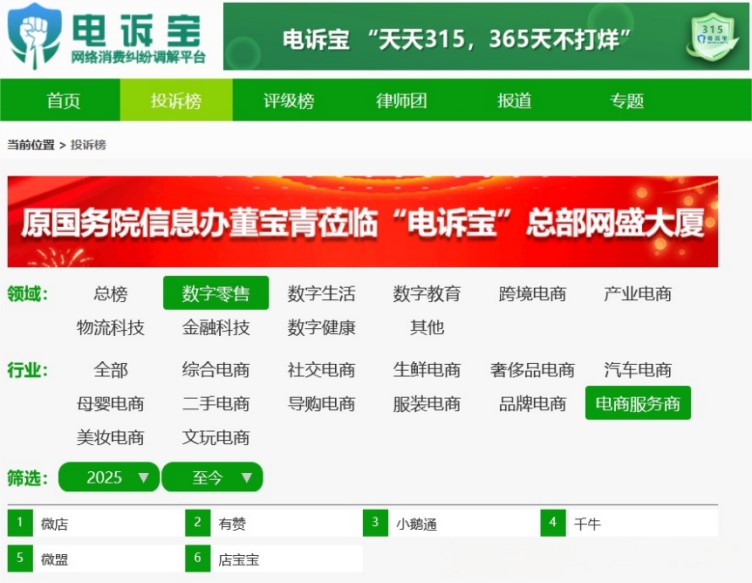The image size is (752, 583).
Task: Click the 电诉宝 fist shield logo
Action: point(34,35)
